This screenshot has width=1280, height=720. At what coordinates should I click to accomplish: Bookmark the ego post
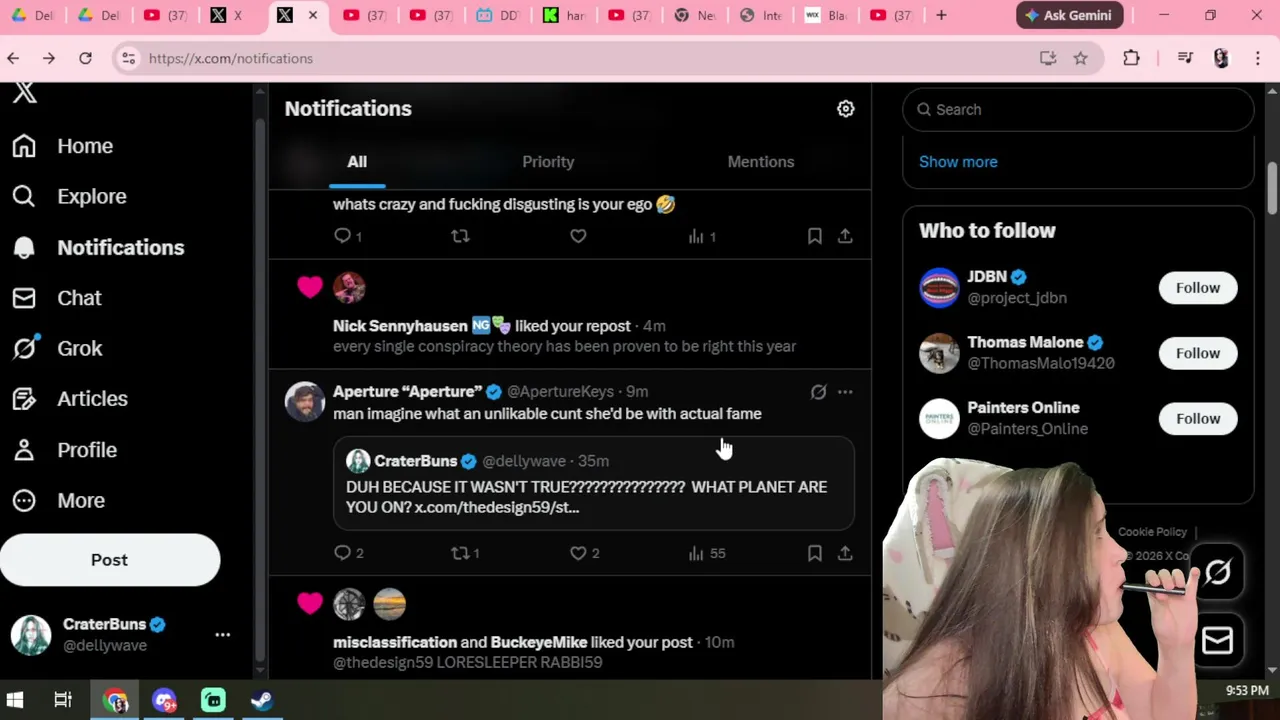pos(815,236)
